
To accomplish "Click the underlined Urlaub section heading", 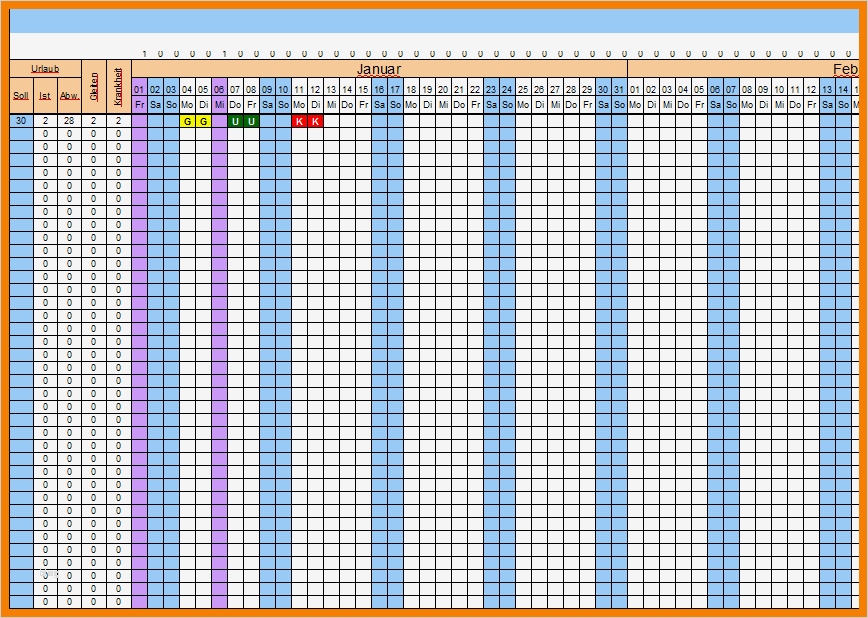I will coord(46,68).
